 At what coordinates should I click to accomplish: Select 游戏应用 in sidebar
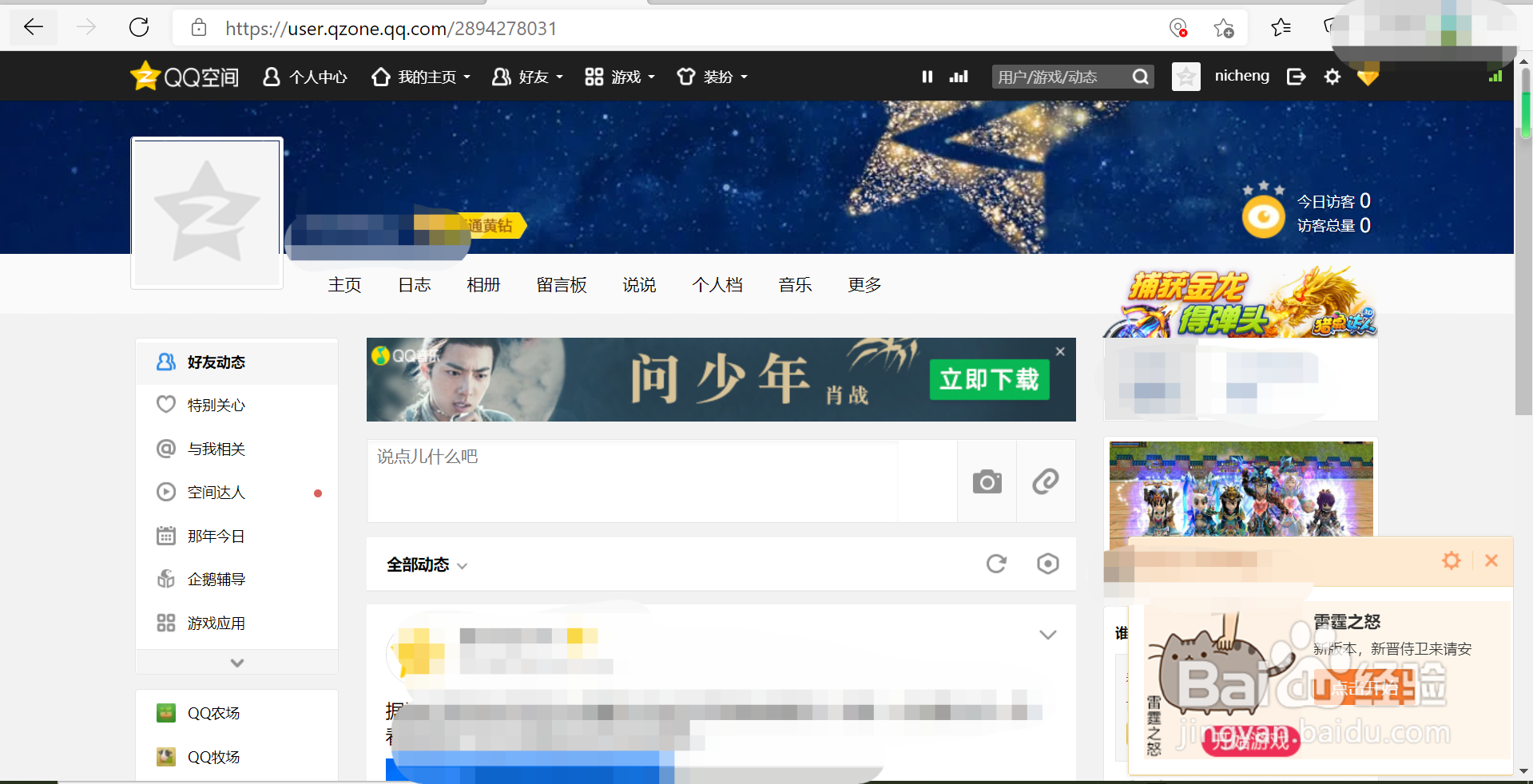(x=236, y=624)
